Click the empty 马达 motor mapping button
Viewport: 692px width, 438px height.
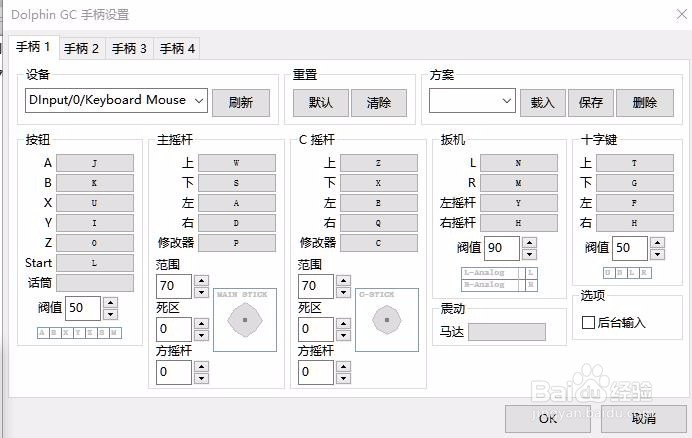pyautogui.click(x=507, y=332)
